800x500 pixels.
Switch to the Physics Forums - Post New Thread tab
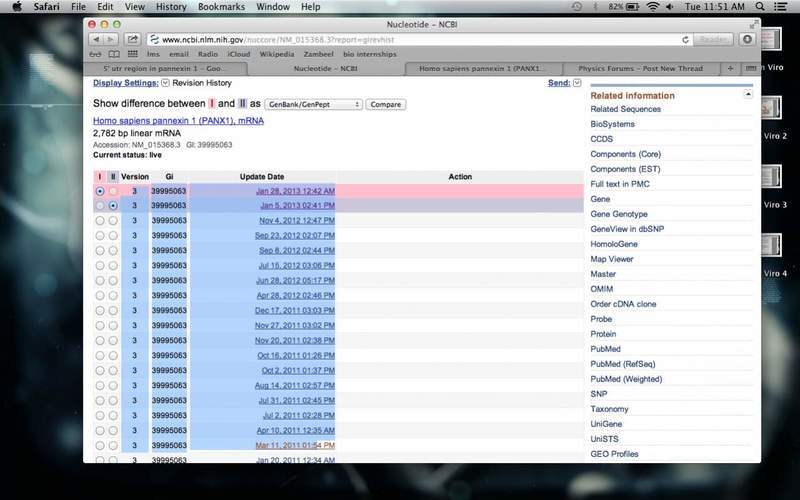641,68
